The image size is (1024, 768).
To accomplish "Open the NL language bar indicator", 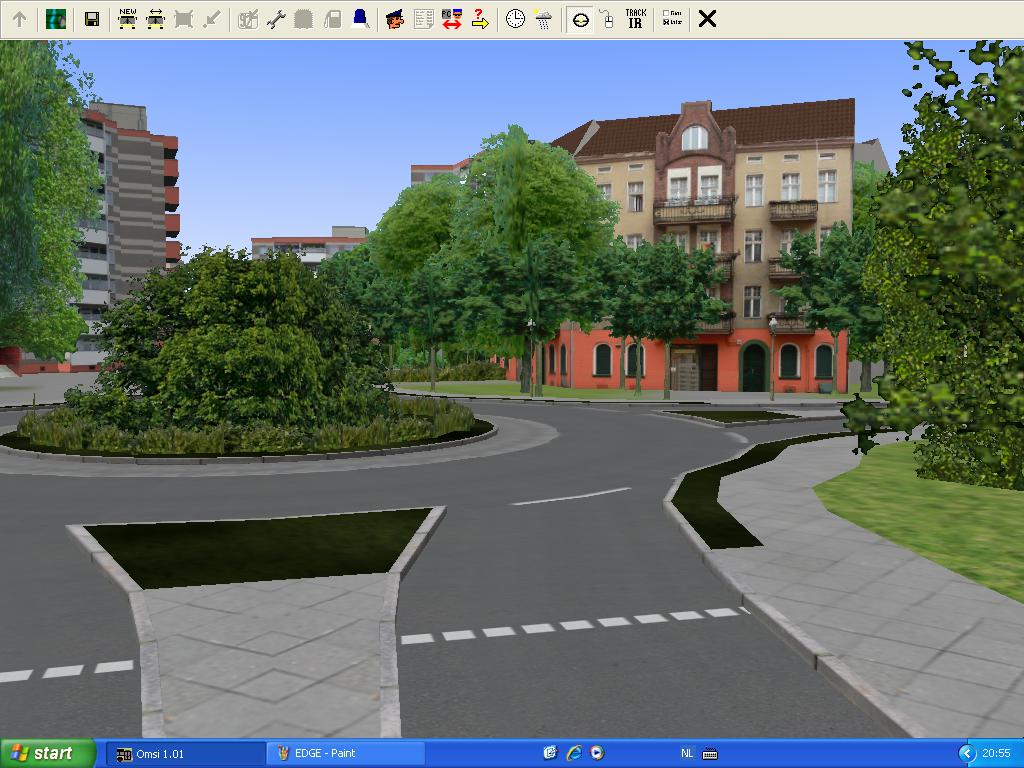I will pyautogui.click(x=687, y=753).
